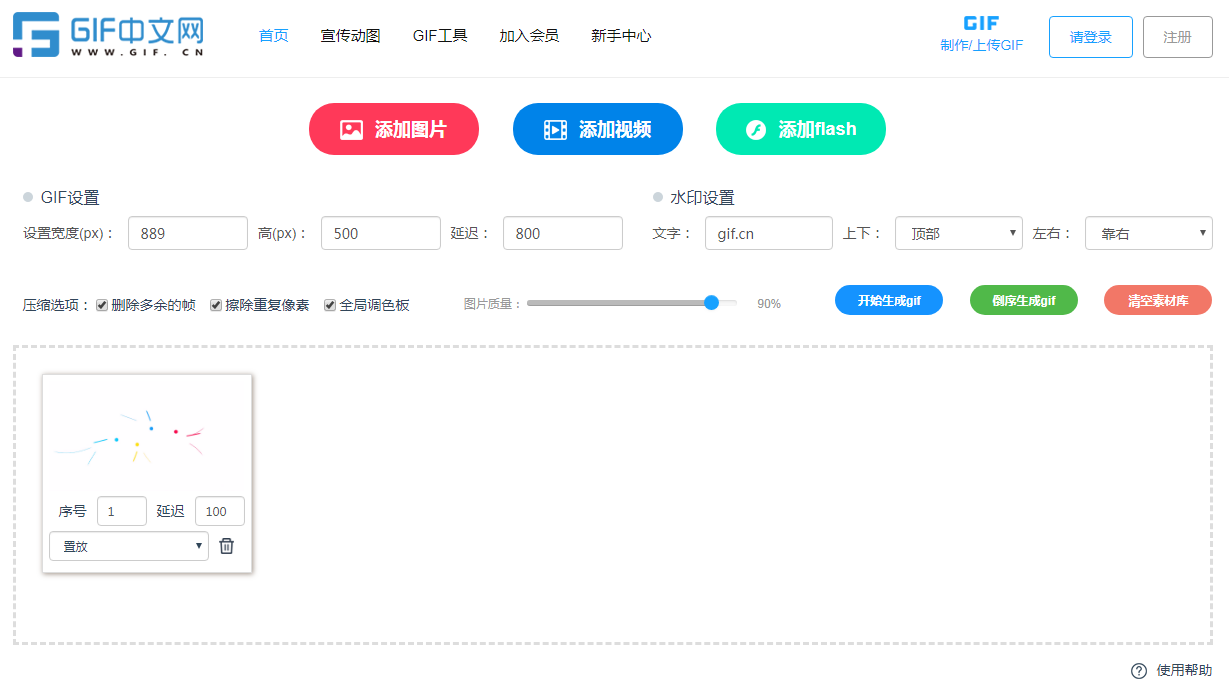Click the frame 延迟 input showing 100
The width and height of the screenshot is (1229, 690).
click(220, 511)
